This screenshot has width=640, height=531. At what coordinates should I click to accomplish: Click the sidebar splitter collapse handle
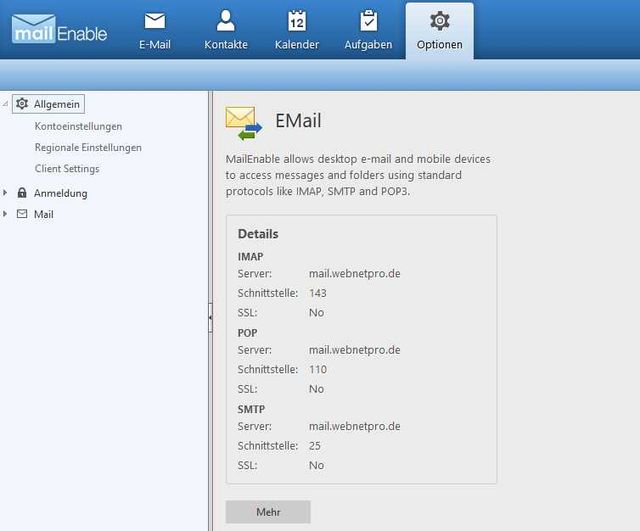click(x=210, y=317)
